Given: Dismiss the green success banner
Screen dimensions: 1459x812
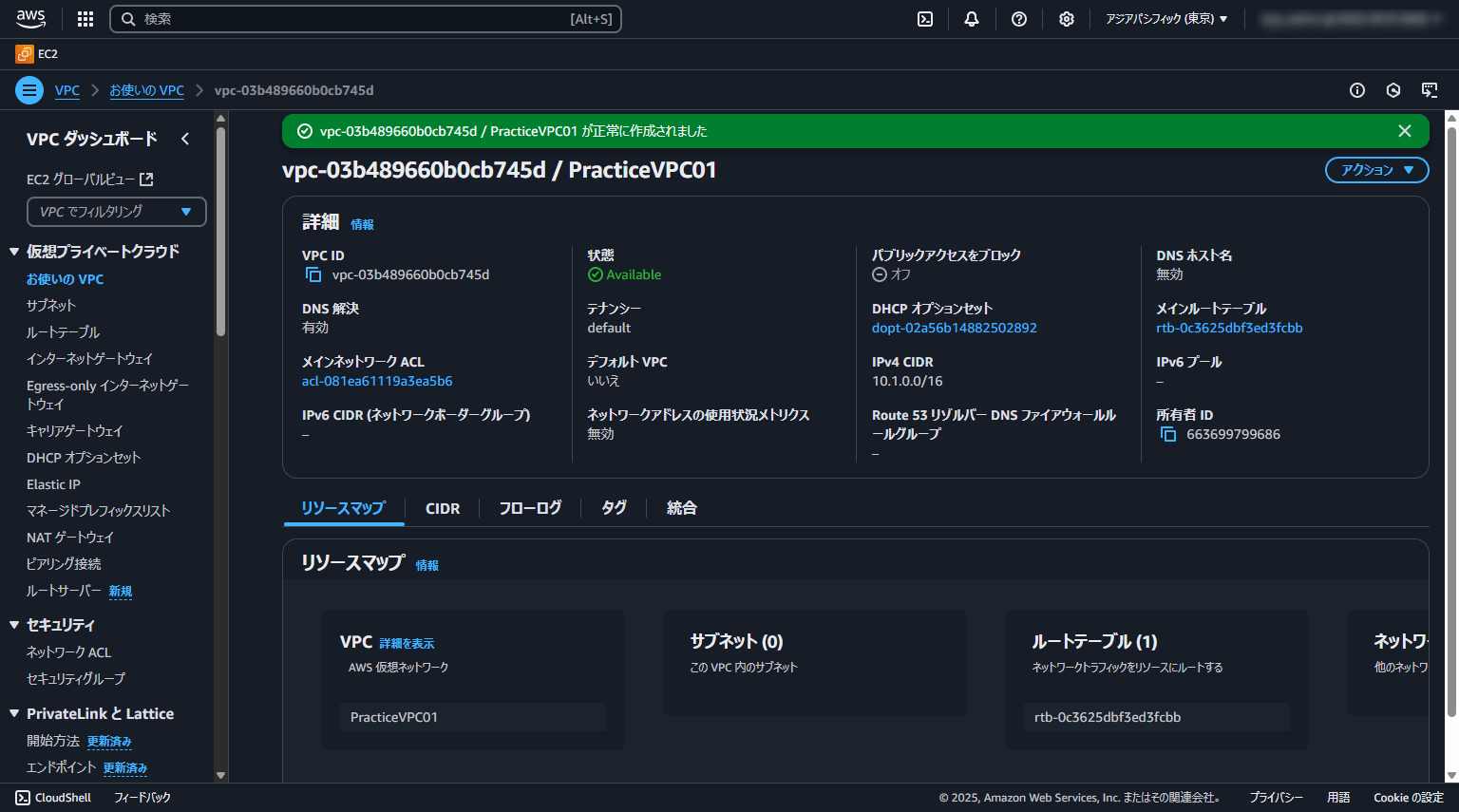Looking at the screenshot, I should coord(1405,131).
